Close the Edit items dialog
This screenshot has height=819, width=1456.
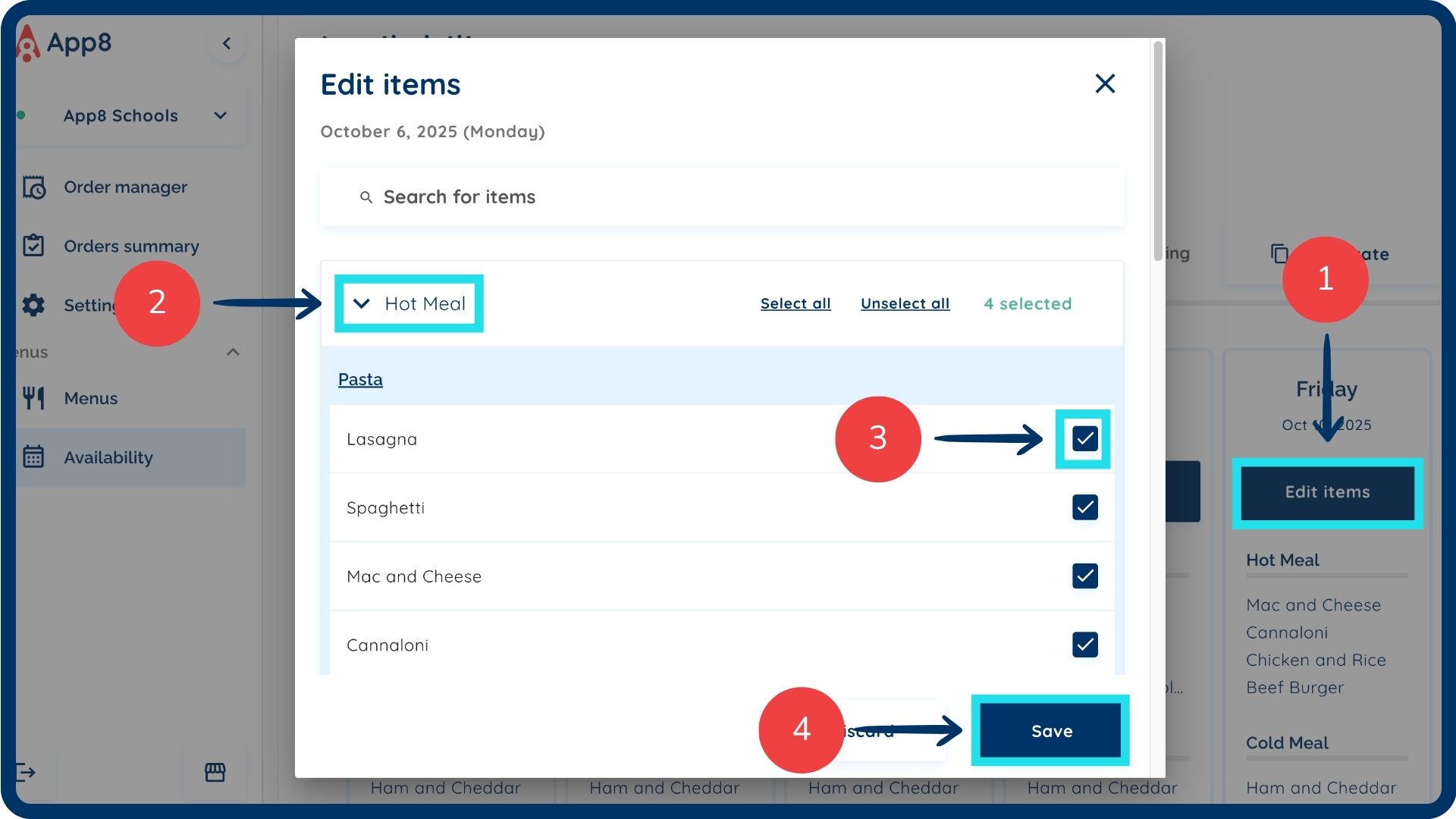[x=1105, y=83]
